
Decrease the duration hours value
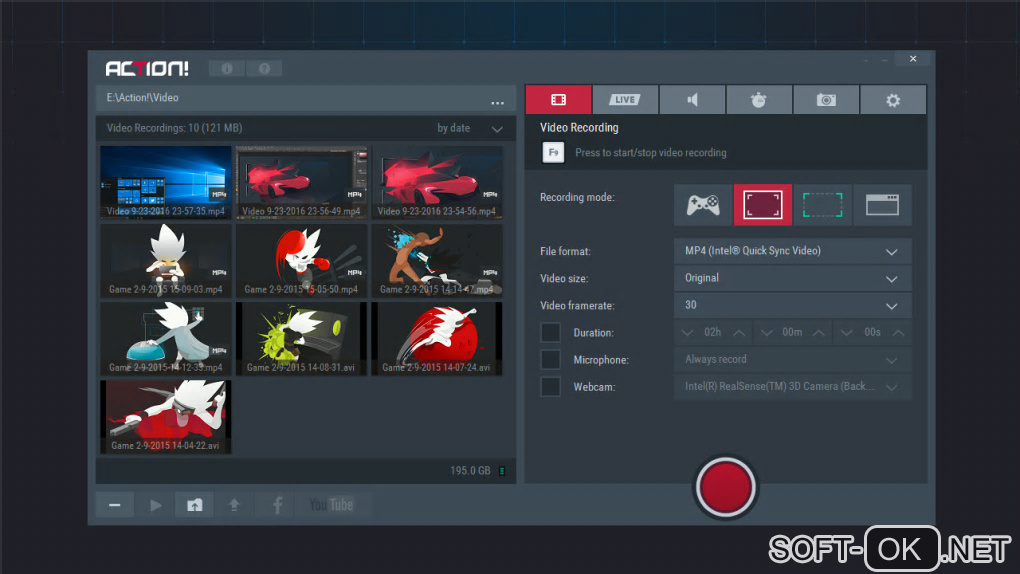tap(687, 333)
